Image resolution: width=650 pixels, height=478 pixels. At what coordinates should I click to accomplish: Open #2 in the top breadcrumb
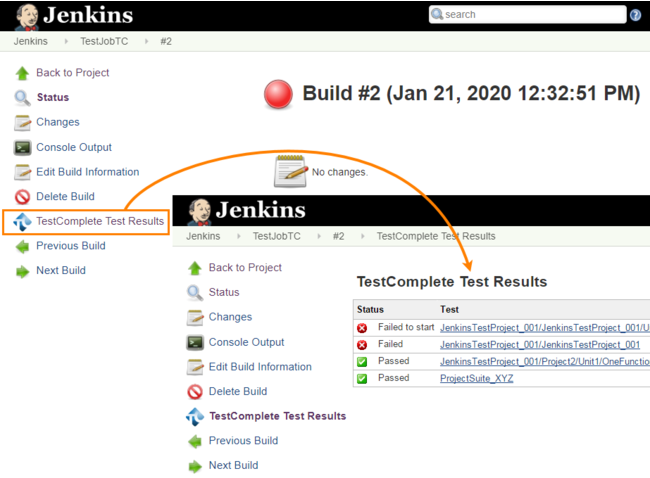pos(166,41)
